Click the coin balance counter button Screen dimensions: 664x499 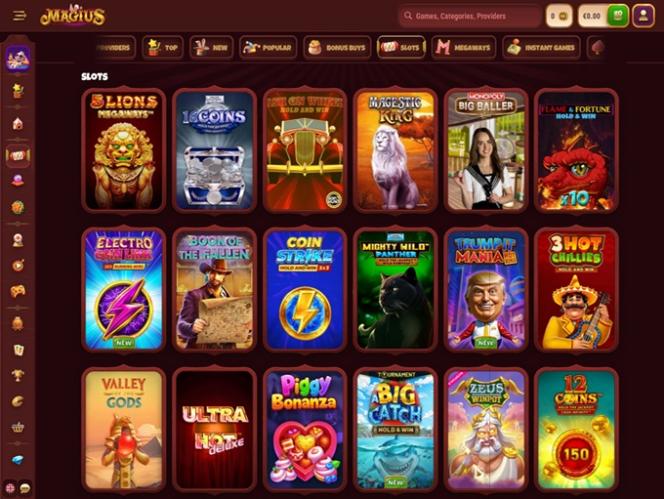tap(559, 16)
